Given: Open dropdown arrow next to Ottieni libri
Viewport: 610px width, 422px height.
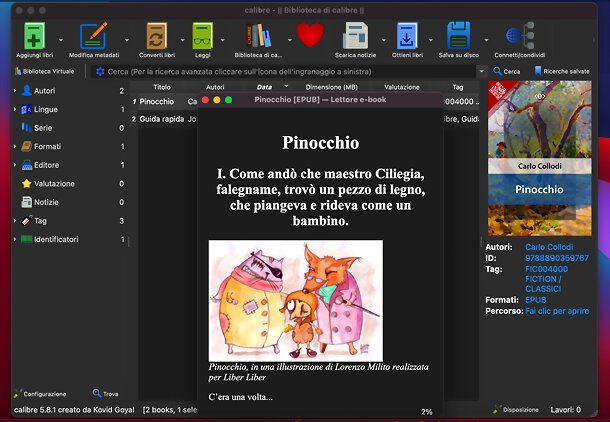Looking at the screenshot, I should click(431, 40).
